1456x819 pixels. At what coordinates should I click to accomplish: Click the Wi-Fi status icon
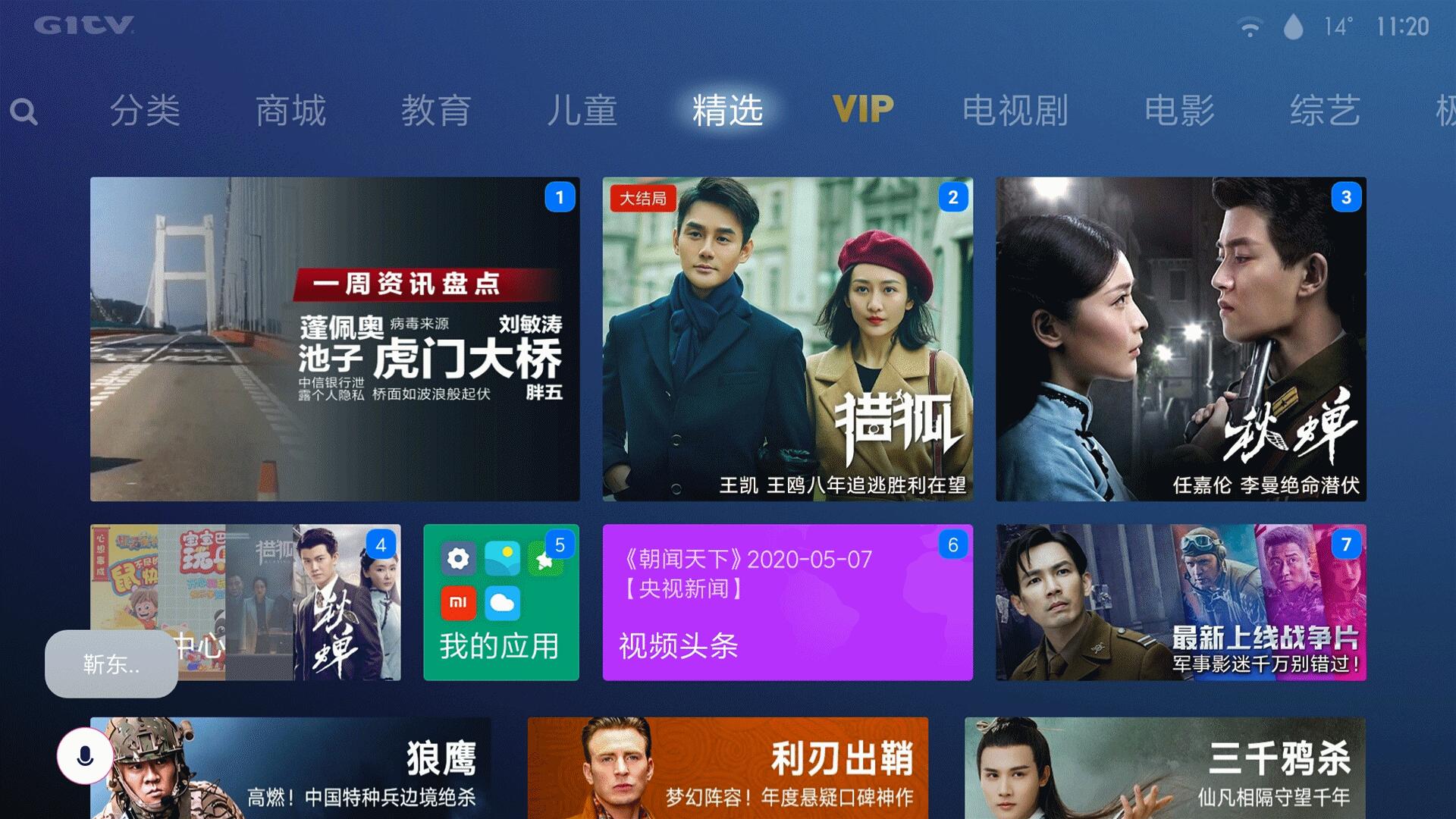tap(1249, 27)
